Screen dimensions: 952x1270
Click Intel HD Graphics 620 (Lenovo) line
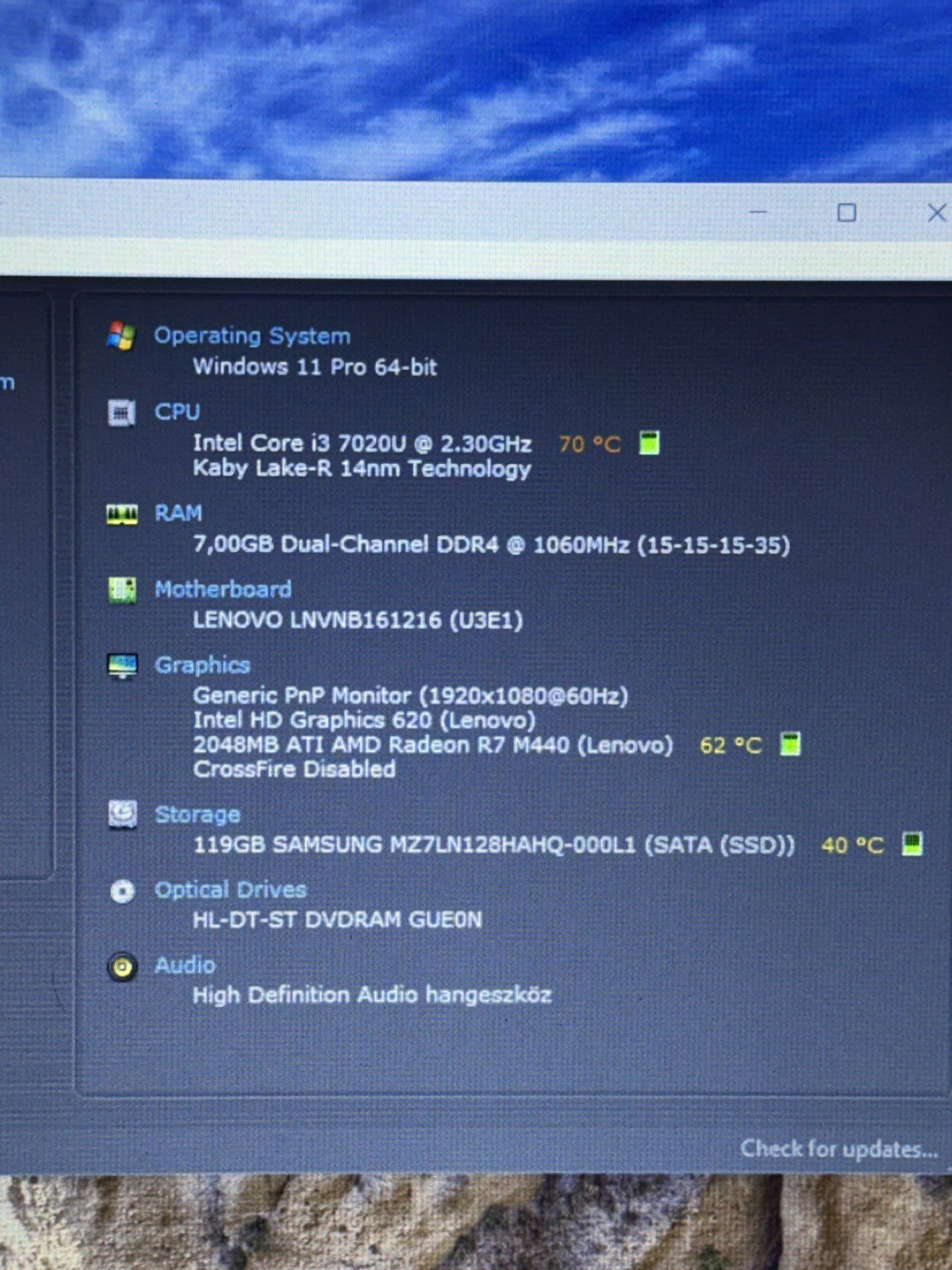(364, 720)
